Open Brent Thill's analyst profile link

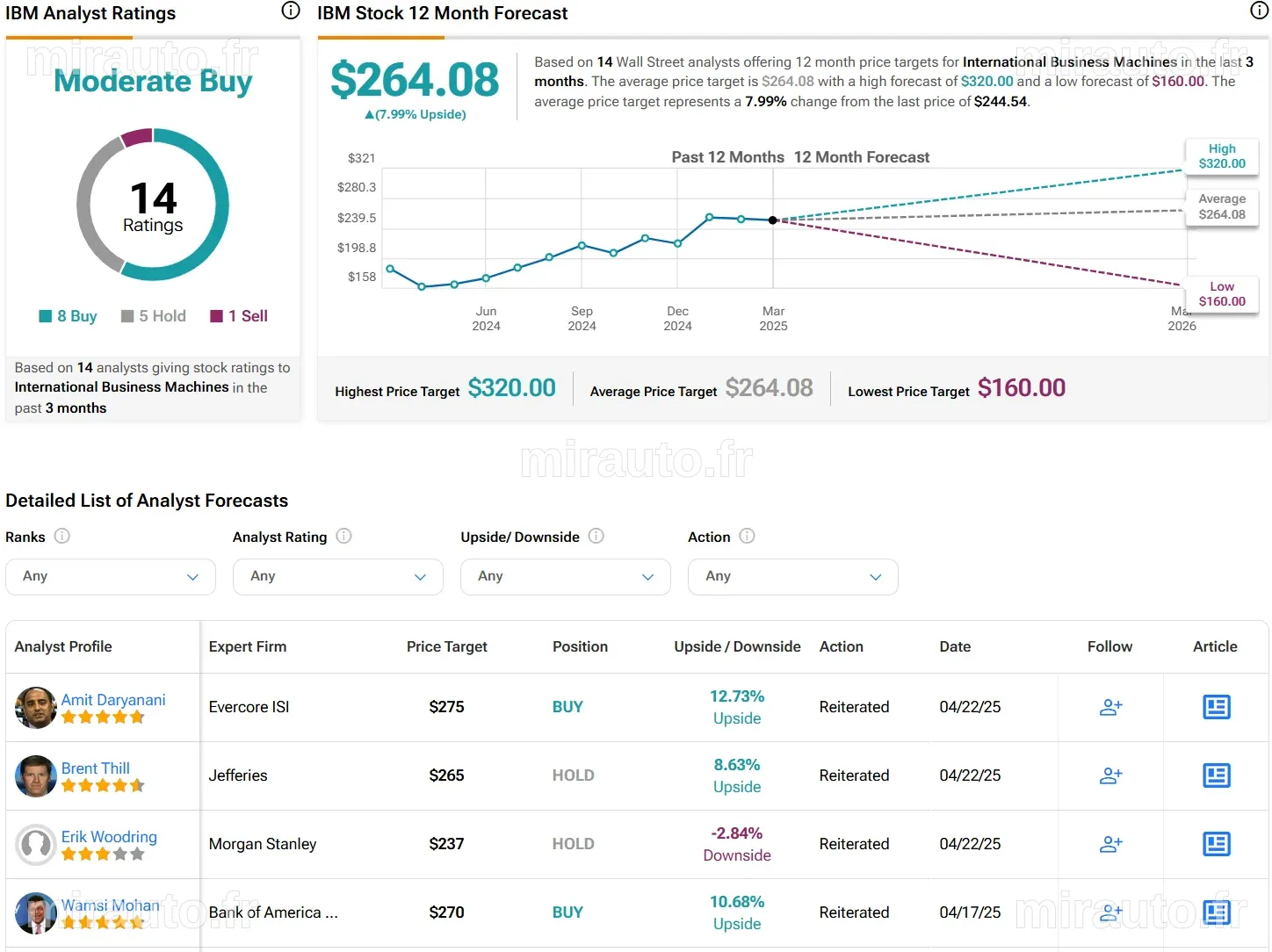tap(96, 768)
